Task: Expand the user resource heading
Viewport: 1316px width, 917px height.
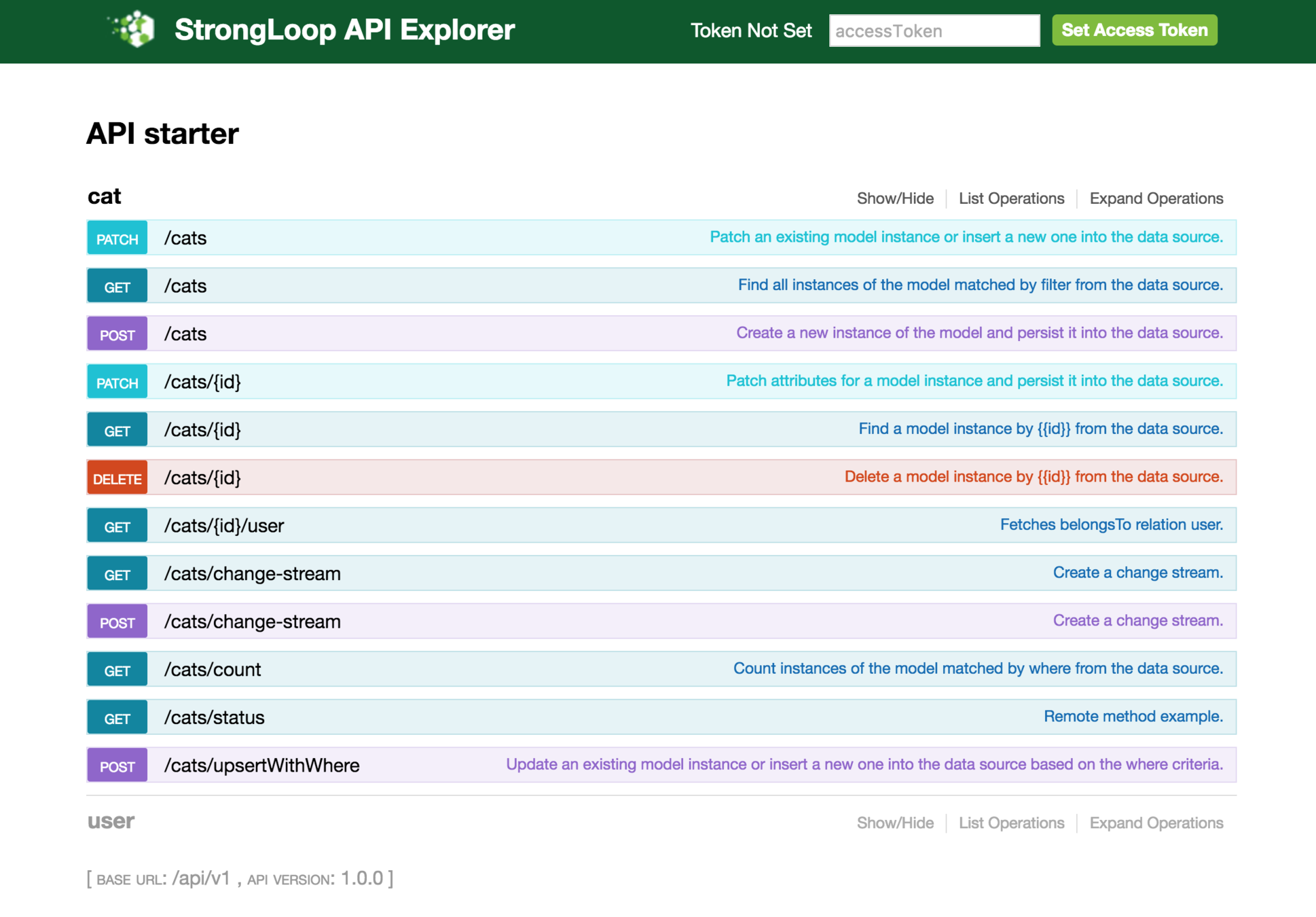Action: click(x=111, y=821)
